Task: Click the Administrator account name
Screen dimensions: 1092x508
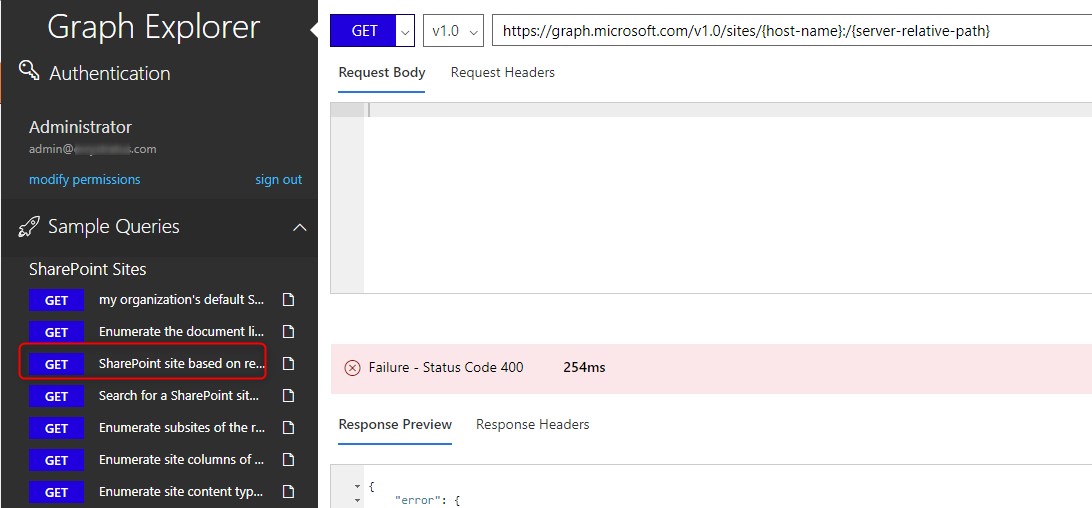Action: (80, 128)
